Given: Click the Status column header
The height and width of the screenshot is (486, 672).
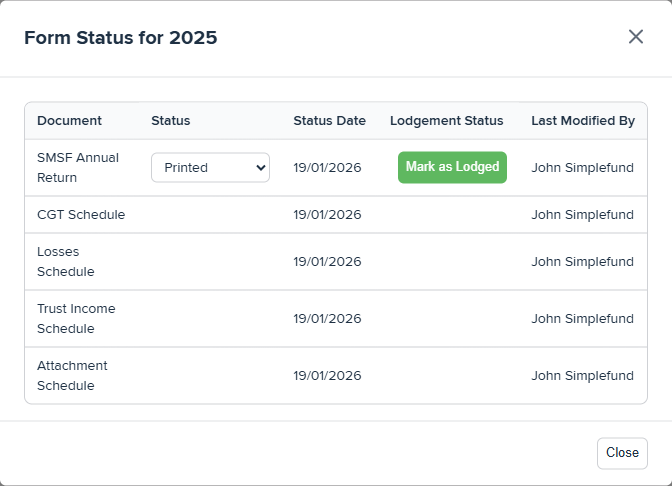Looking at the screenshot, I should pos(171,121).
